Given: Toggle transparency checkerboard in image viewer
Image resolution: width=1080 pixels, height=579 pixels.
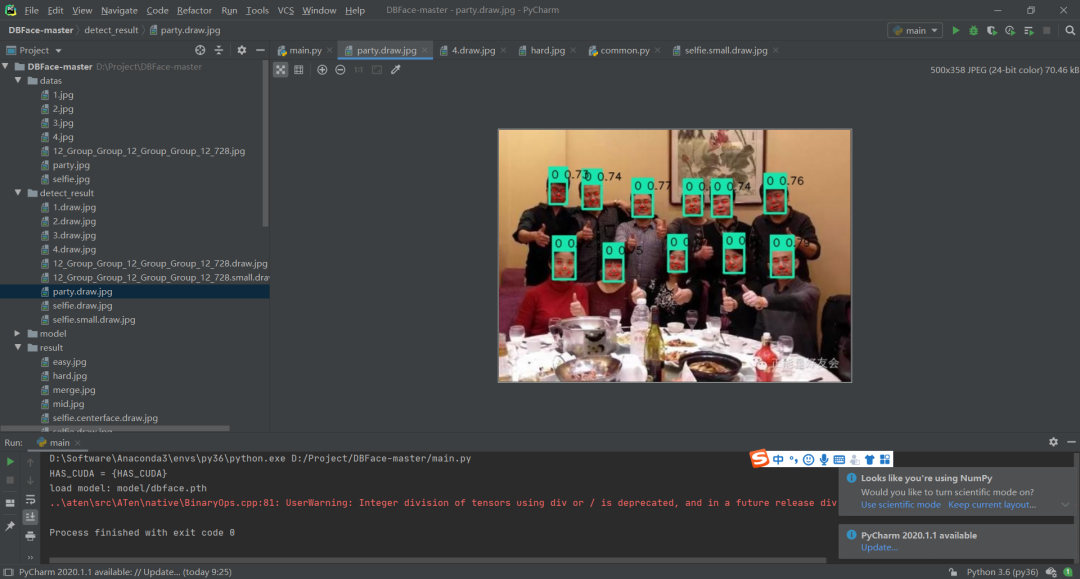Looking at the screenshot, I should pos(281,70).
